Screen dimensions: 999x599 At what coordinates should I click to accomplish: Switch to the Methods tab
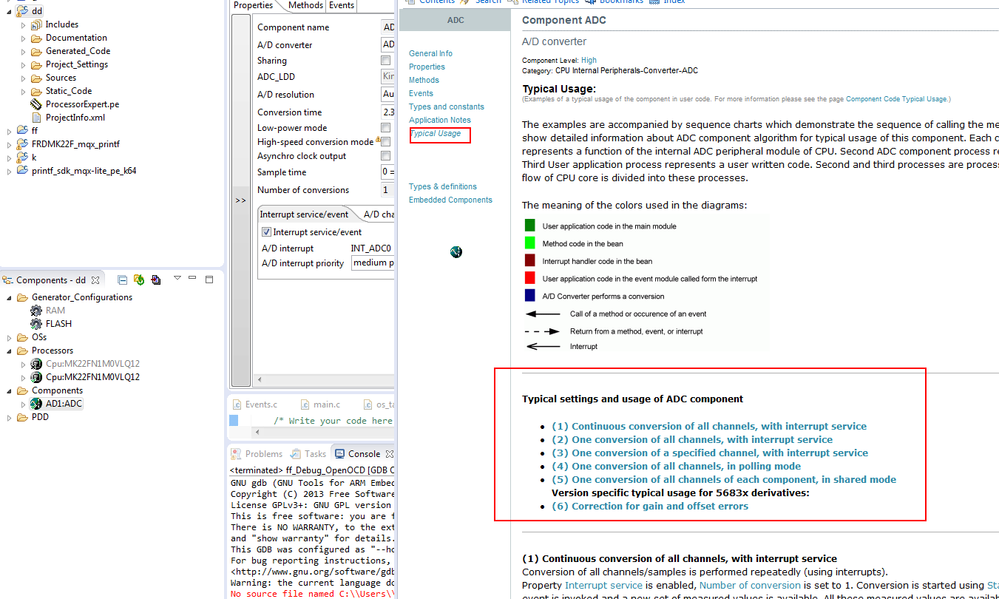click(x=305, y=5)
